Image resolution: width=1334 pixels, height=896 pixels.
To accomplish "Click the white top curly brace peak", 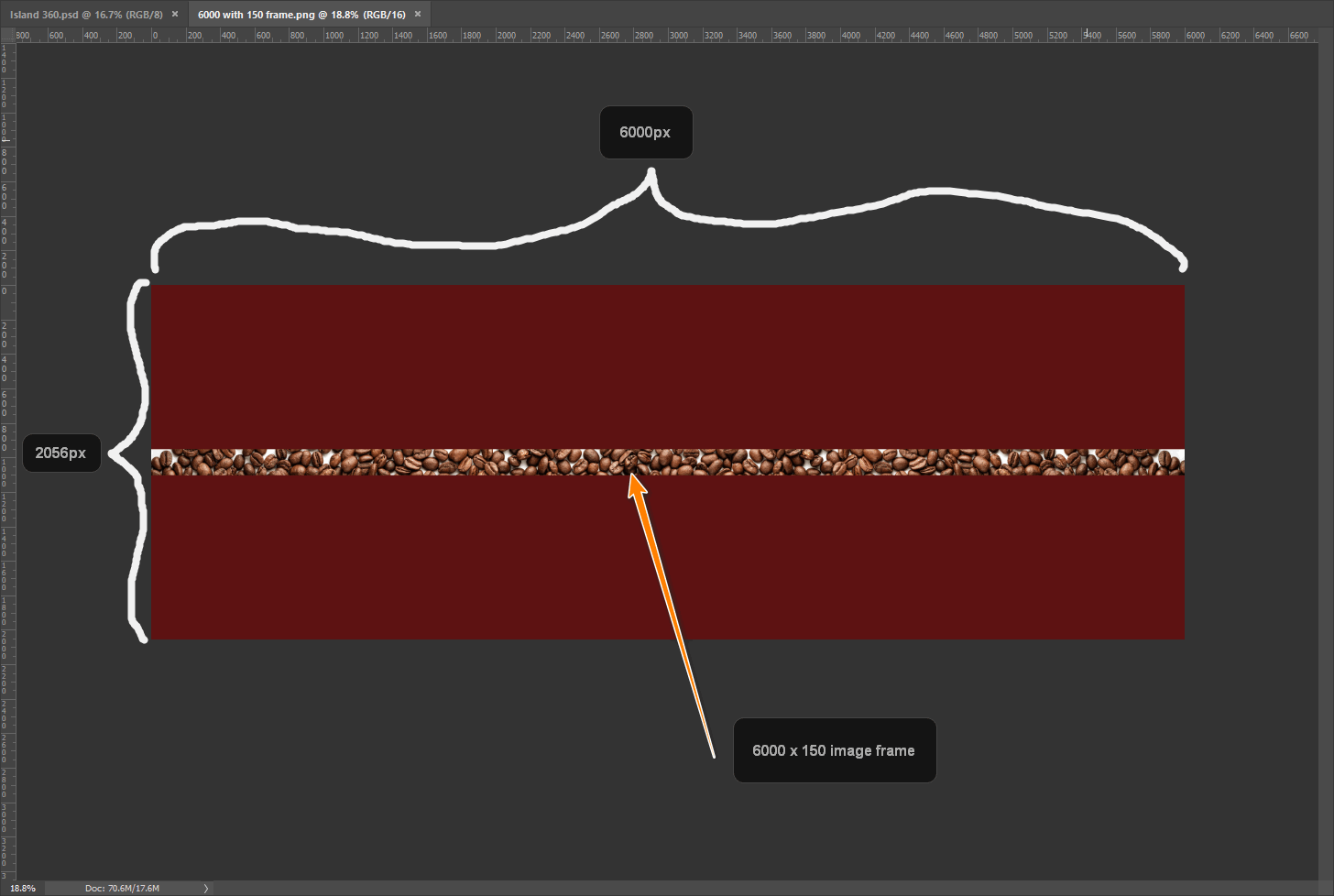I will (651, 173).
